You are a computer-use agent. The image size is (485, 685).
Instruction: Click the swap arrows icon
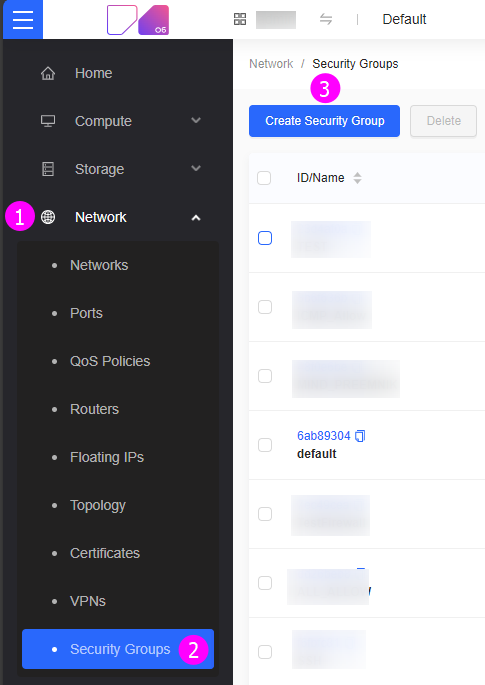(326, 19)
